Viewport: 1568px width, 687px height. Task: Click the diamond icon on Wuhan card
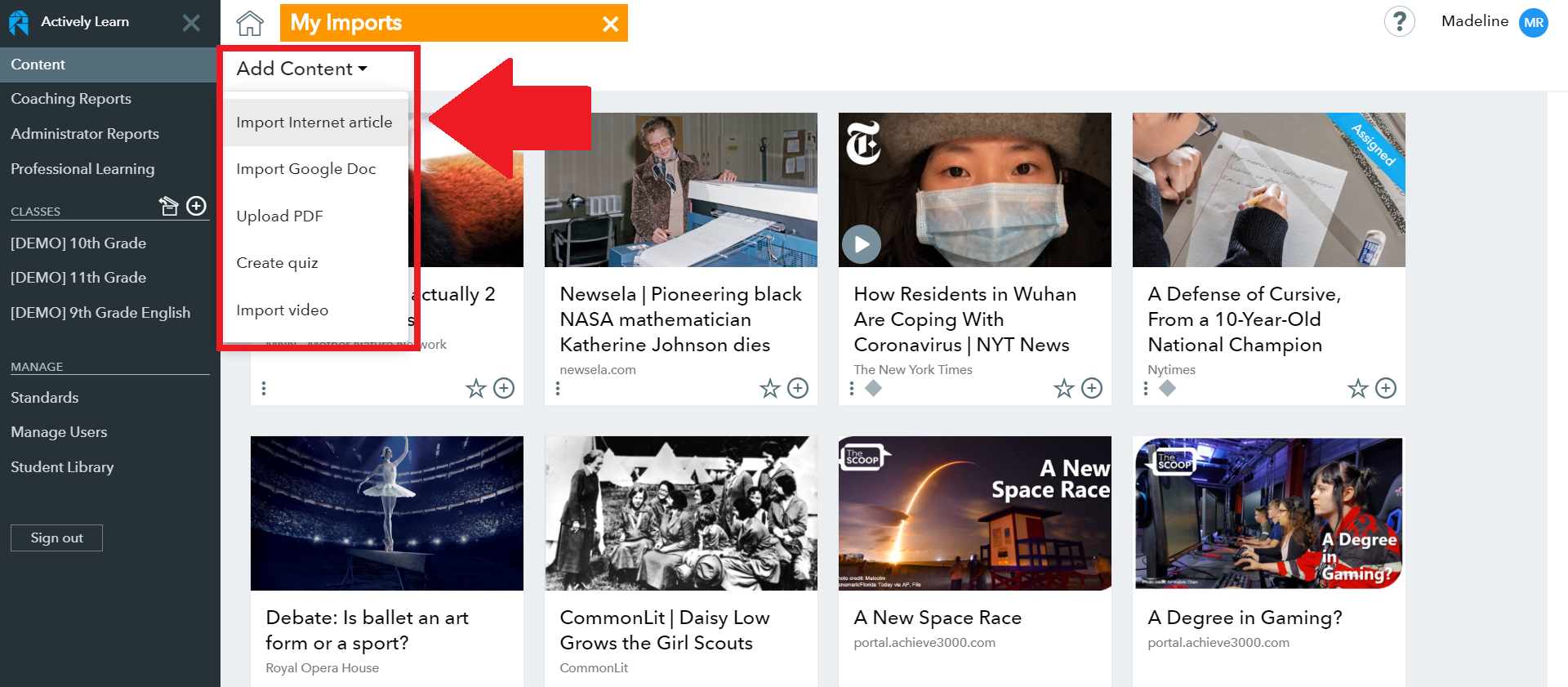[874, 388]
